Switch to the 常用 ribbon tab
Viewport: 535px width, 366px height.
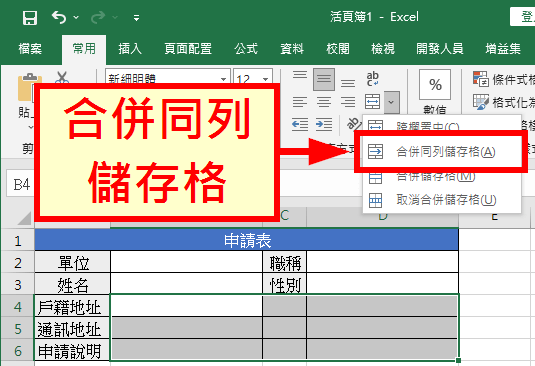[x=84, y=49]
